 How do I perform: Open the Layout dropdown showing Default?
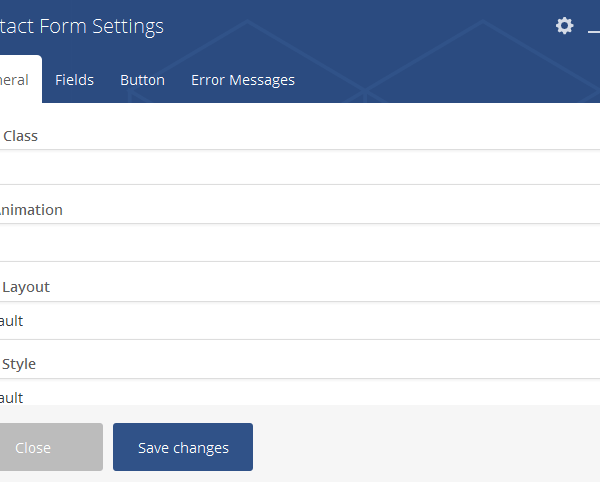(300, 321)
